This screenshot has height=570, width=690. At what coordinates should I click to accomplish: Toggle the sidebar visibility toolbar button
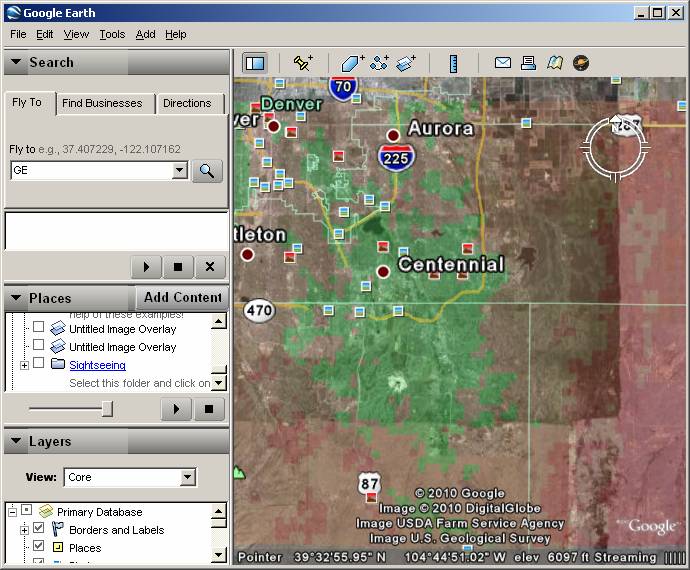(x=255, y=63)
